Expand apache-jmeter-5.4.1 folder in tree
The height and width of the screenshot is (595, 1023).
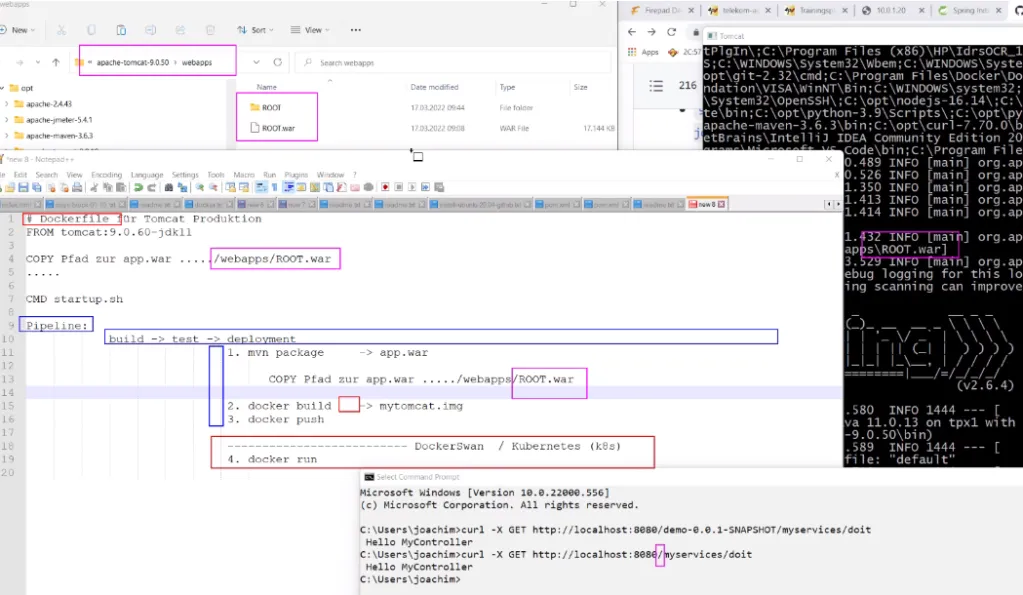pyautogui.click(x=7, y=120)
